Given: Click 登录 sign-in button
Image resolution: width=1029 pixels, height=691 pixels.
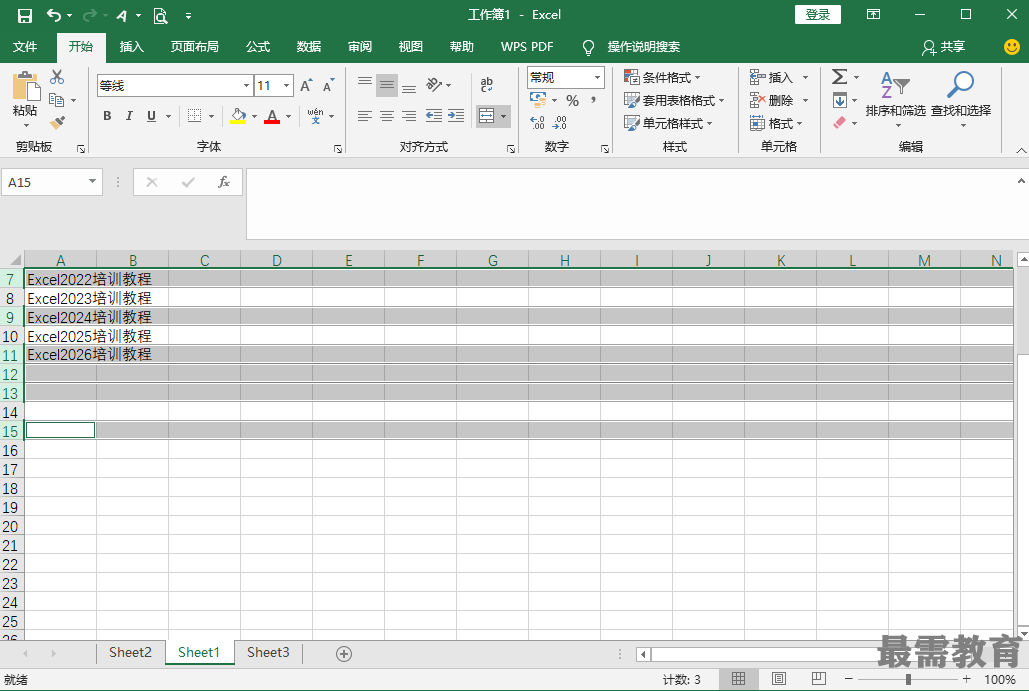Looking at the screenshot, I should click(x=818, y=14).
